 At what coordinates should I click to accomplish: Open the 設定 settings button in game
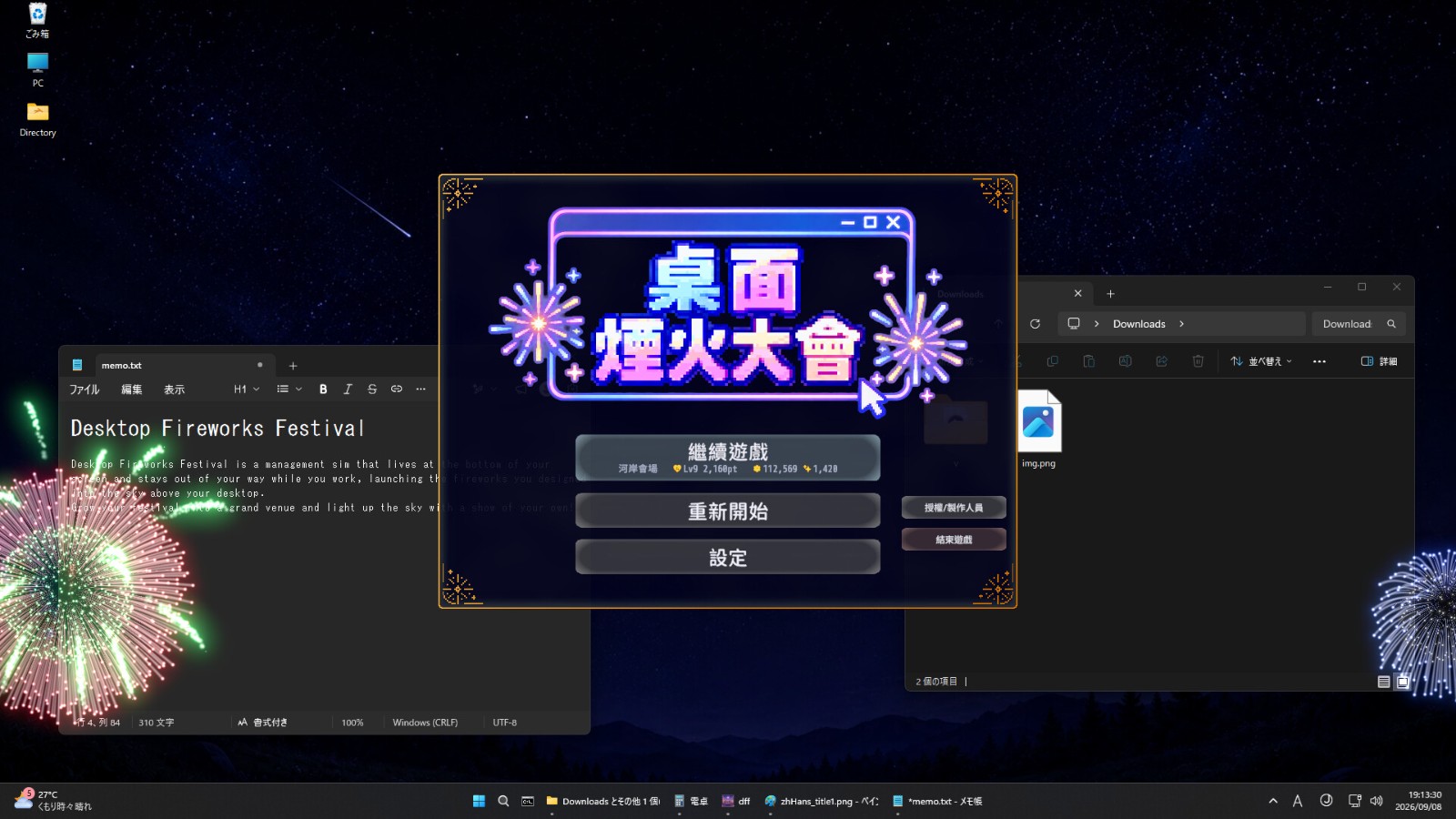tap(727, 557)
